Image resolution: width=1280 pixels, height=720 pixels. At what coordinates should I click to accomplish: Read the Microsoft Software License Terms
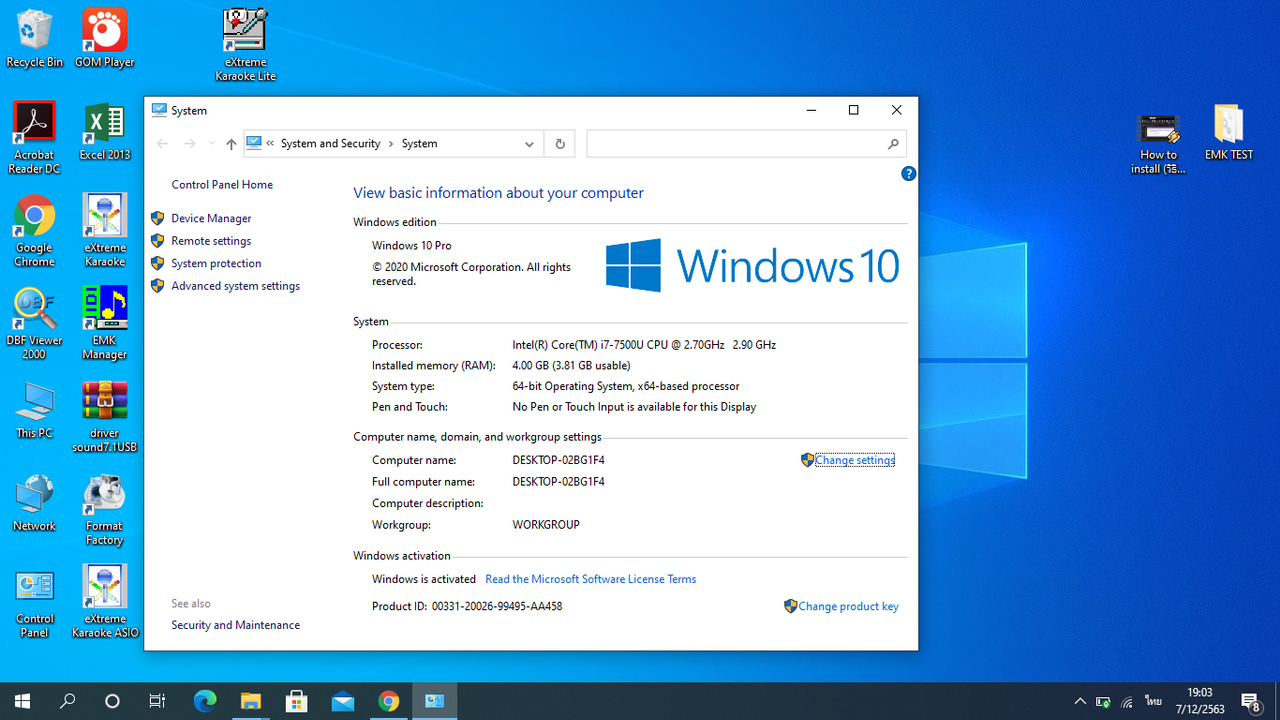point(590,579)
